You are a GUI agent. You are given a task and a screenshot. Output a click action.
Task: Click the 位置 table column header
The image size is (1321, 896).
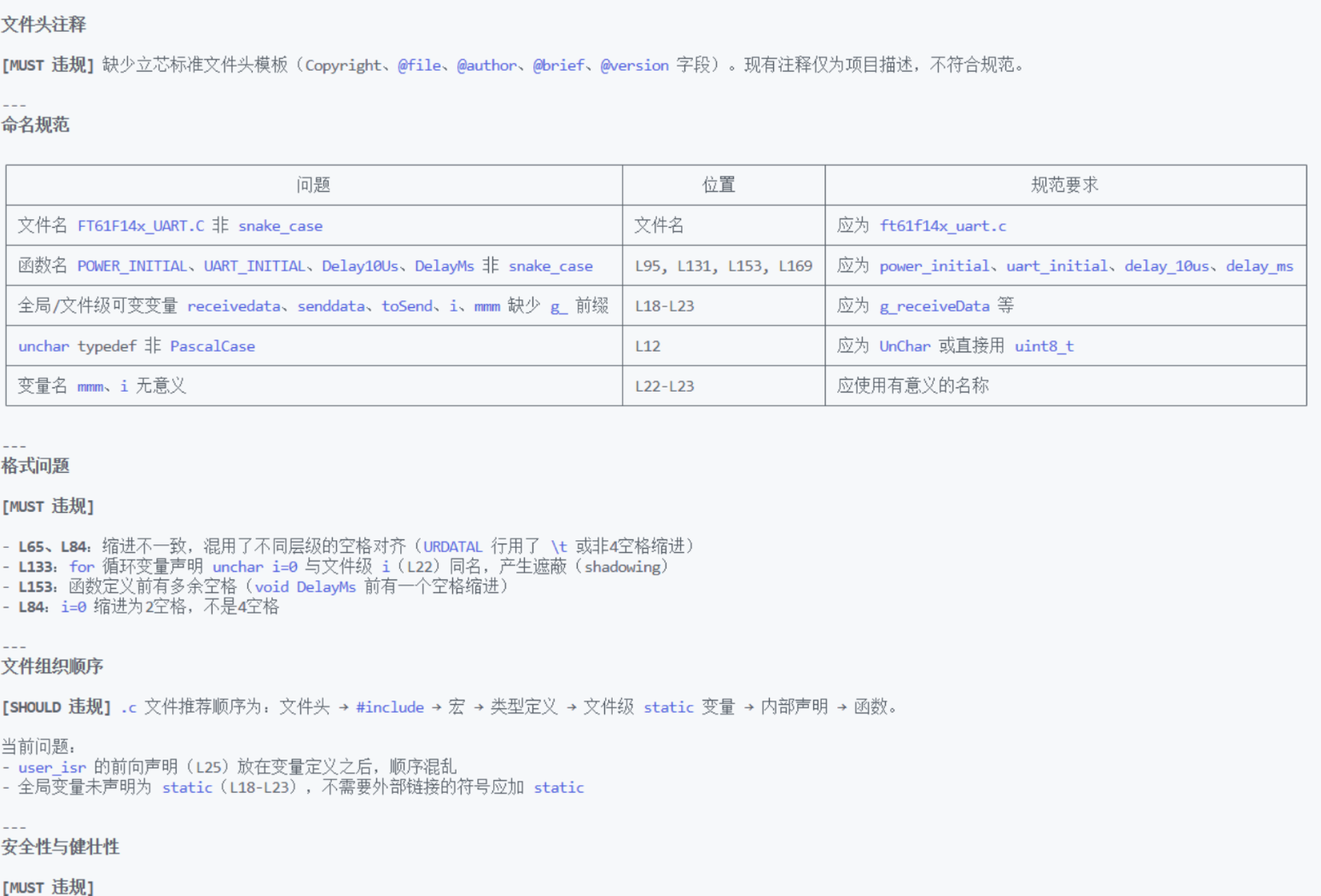(x=719, y=185)
